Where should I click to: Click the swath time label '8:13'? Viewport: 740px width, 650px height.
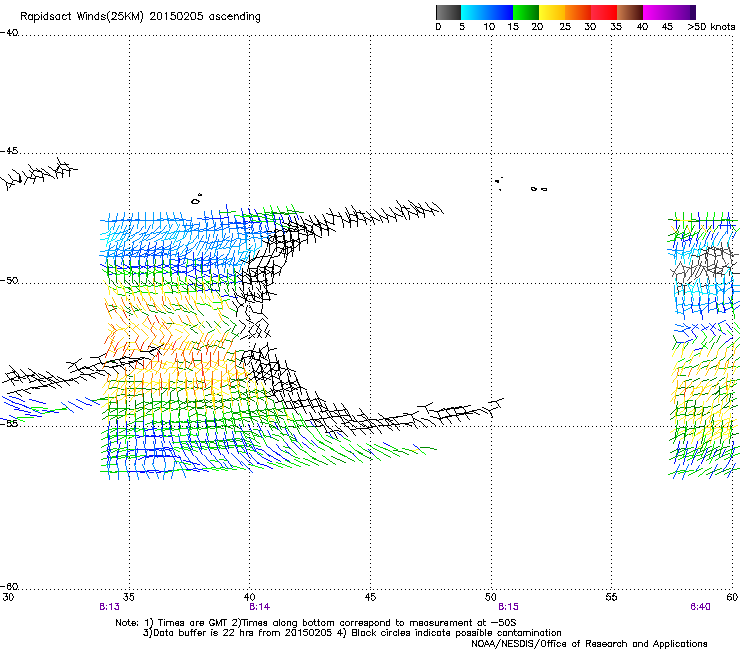(109, 607)
